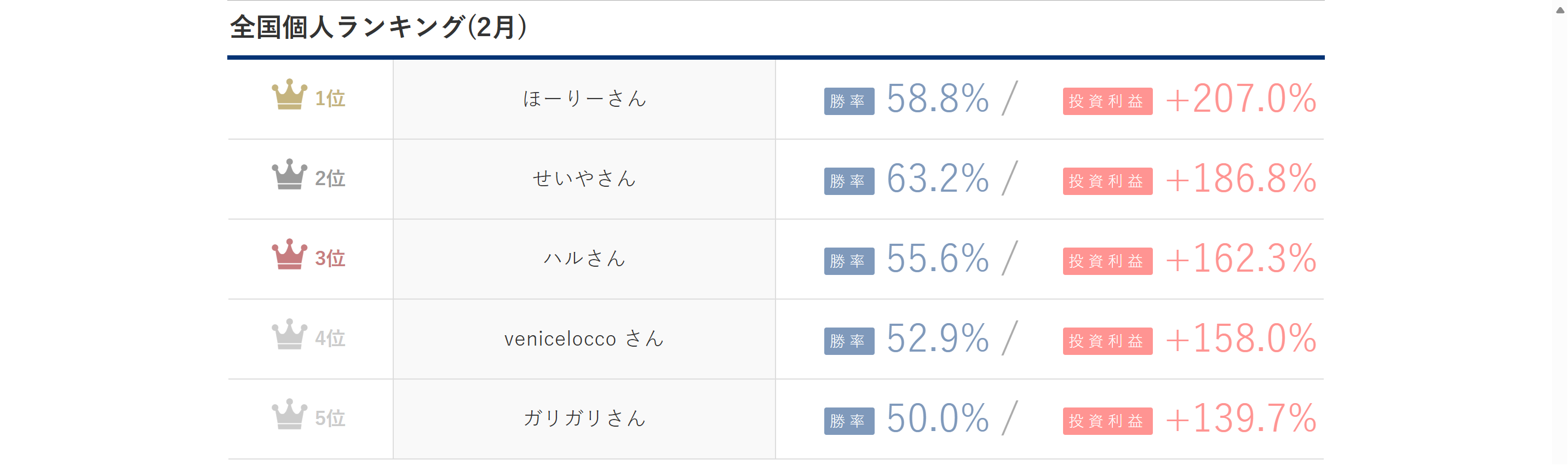The width and height of the screenshot is (1568, 465).
Task: Open the ハルさん ranking entry
Action: 584,259
